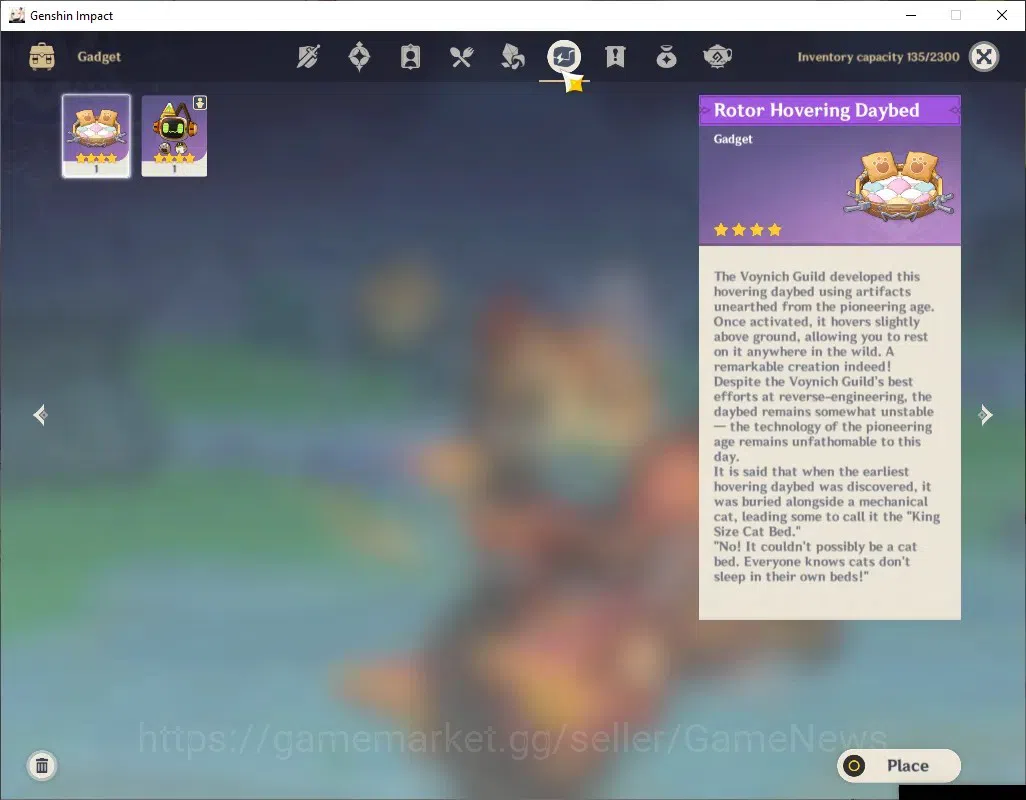Open the Precious Items tab
Viewport: 1026px width, 800px height.
coord(666,57)
